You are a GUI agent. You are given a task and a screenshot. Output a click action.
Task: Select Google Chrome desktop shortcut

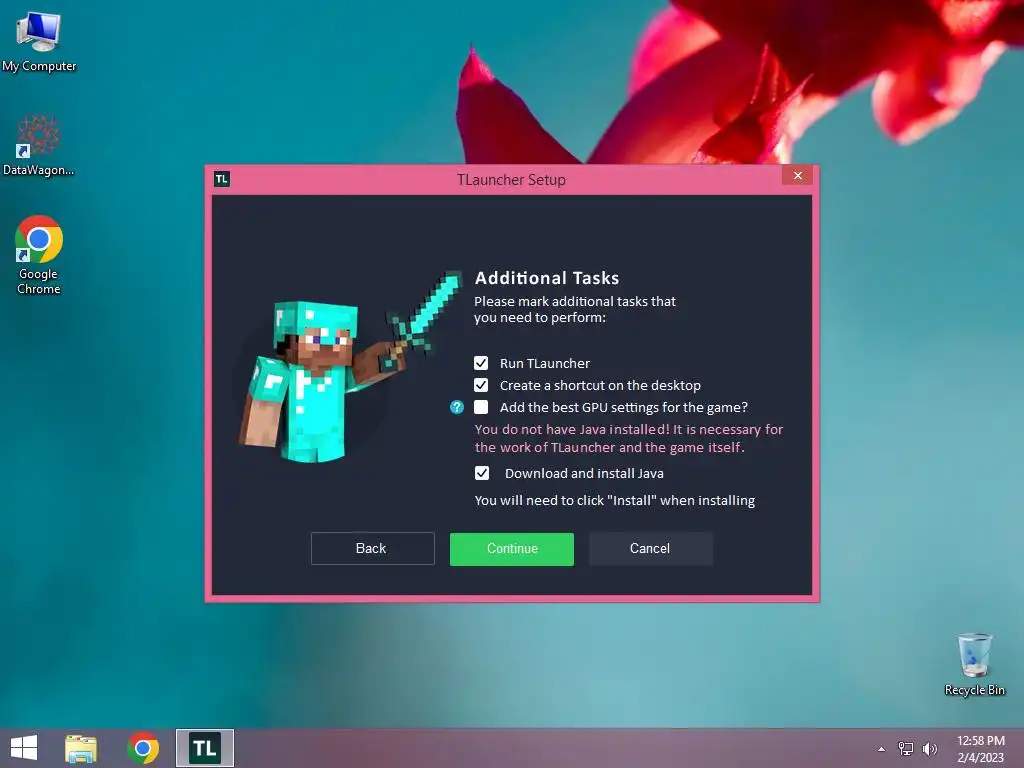click(x=39, y=255)
